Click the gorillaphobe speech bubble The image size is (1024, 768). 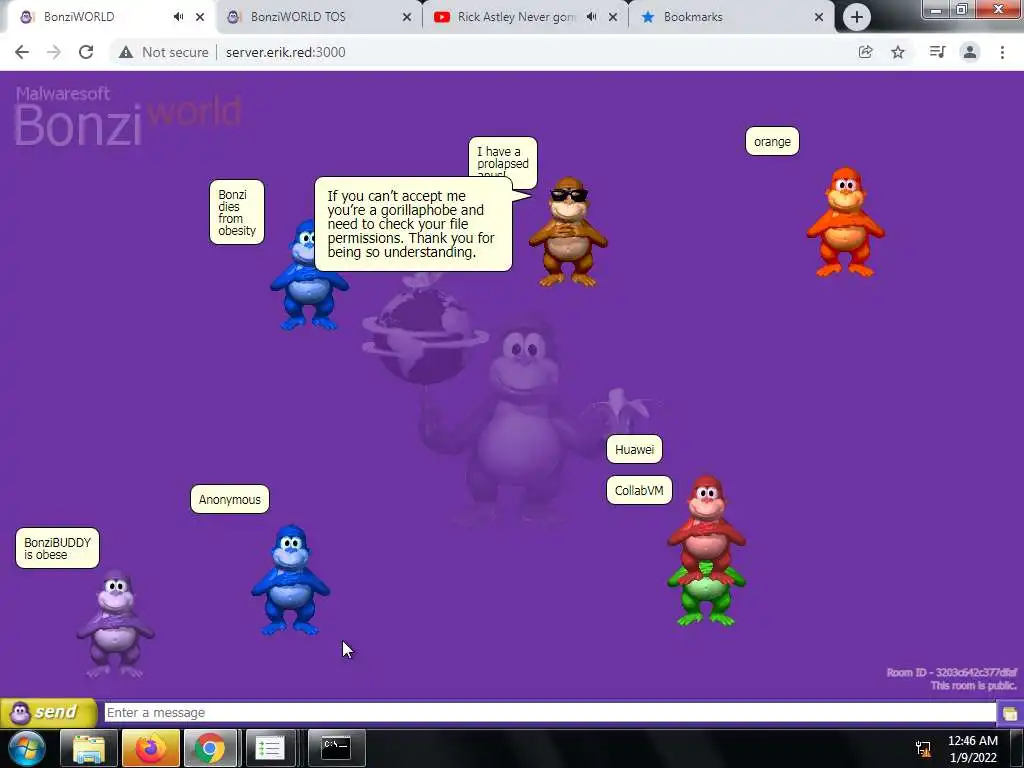[x=413, y=224]
